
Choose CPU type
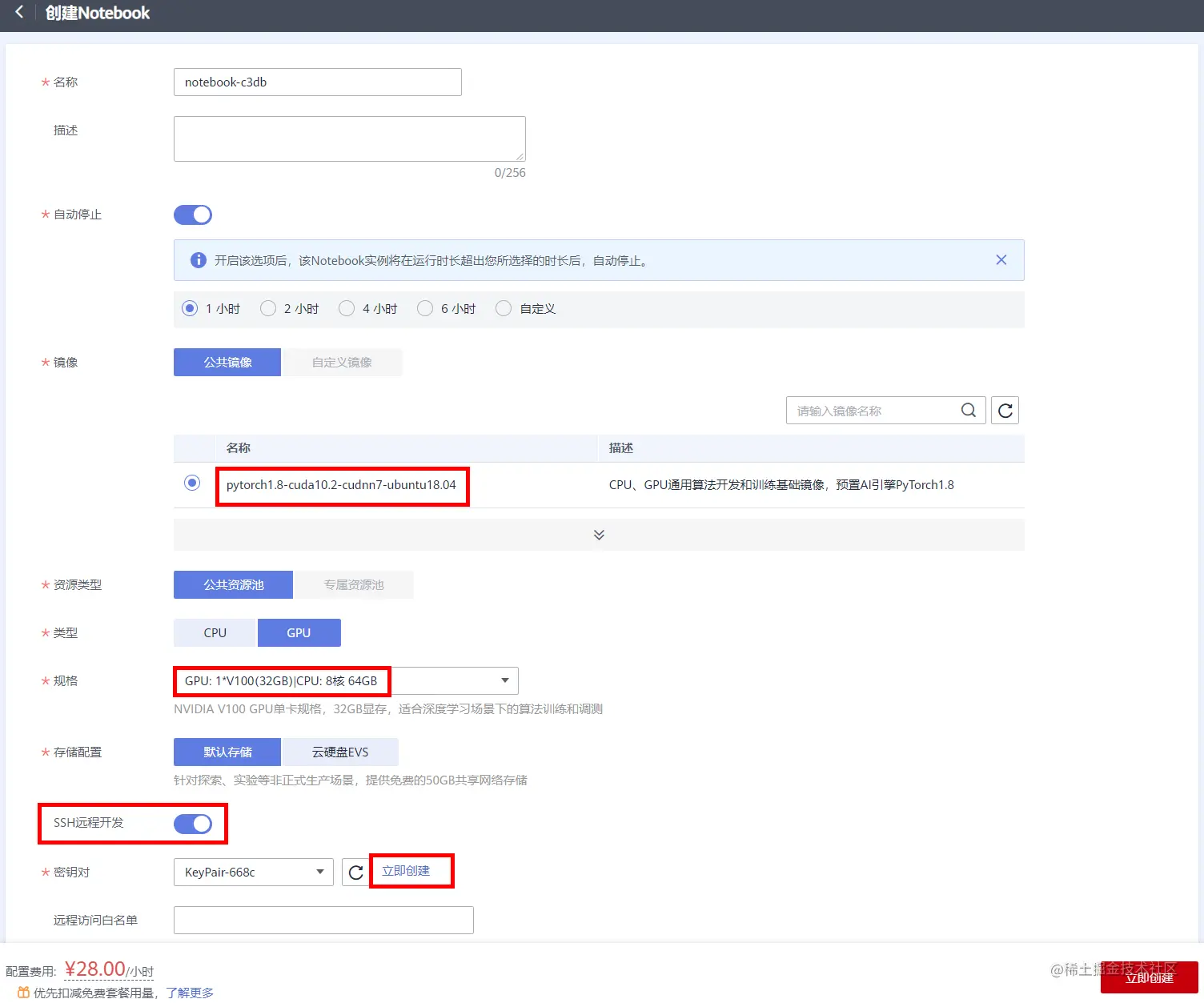tap(215, 632)
